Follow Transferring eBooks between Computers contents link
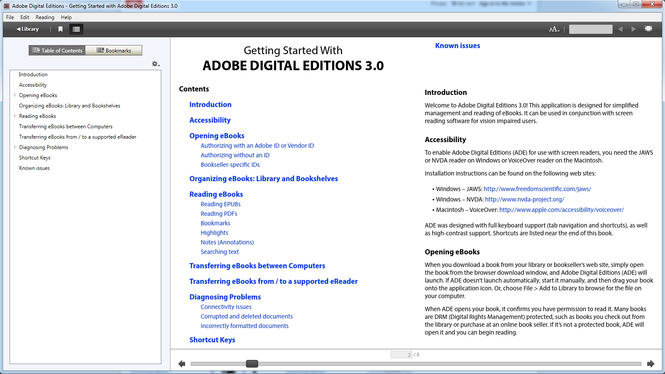Screen dimensions: 665x374 click(x=257, y=266)
